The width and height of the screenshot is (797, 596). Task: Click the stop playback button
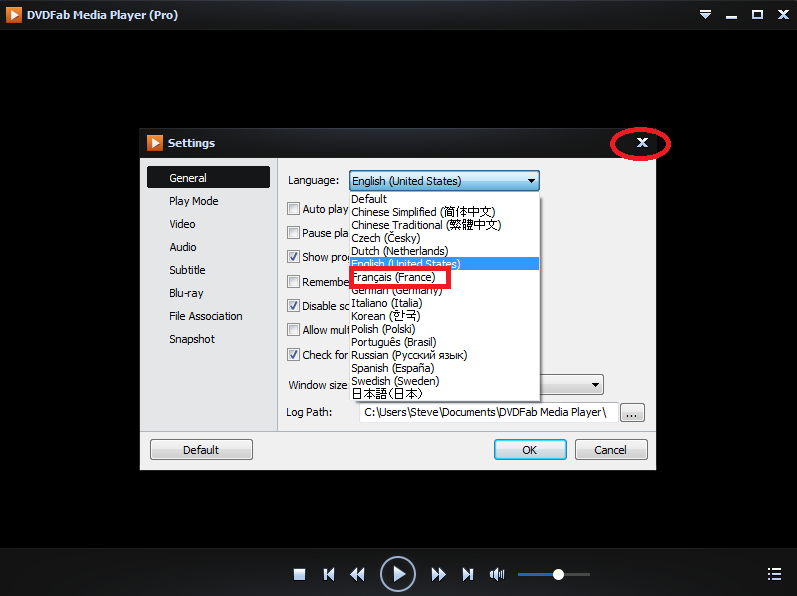299,574
